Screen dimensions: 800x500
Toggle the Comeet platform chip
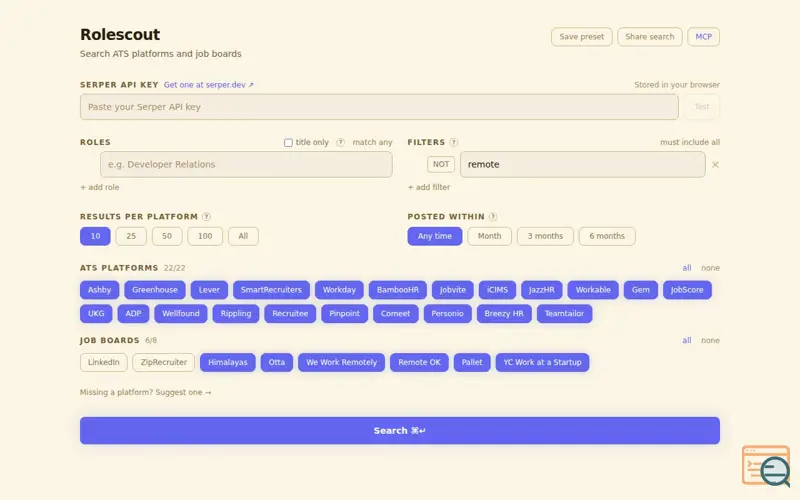coord(395,314)
